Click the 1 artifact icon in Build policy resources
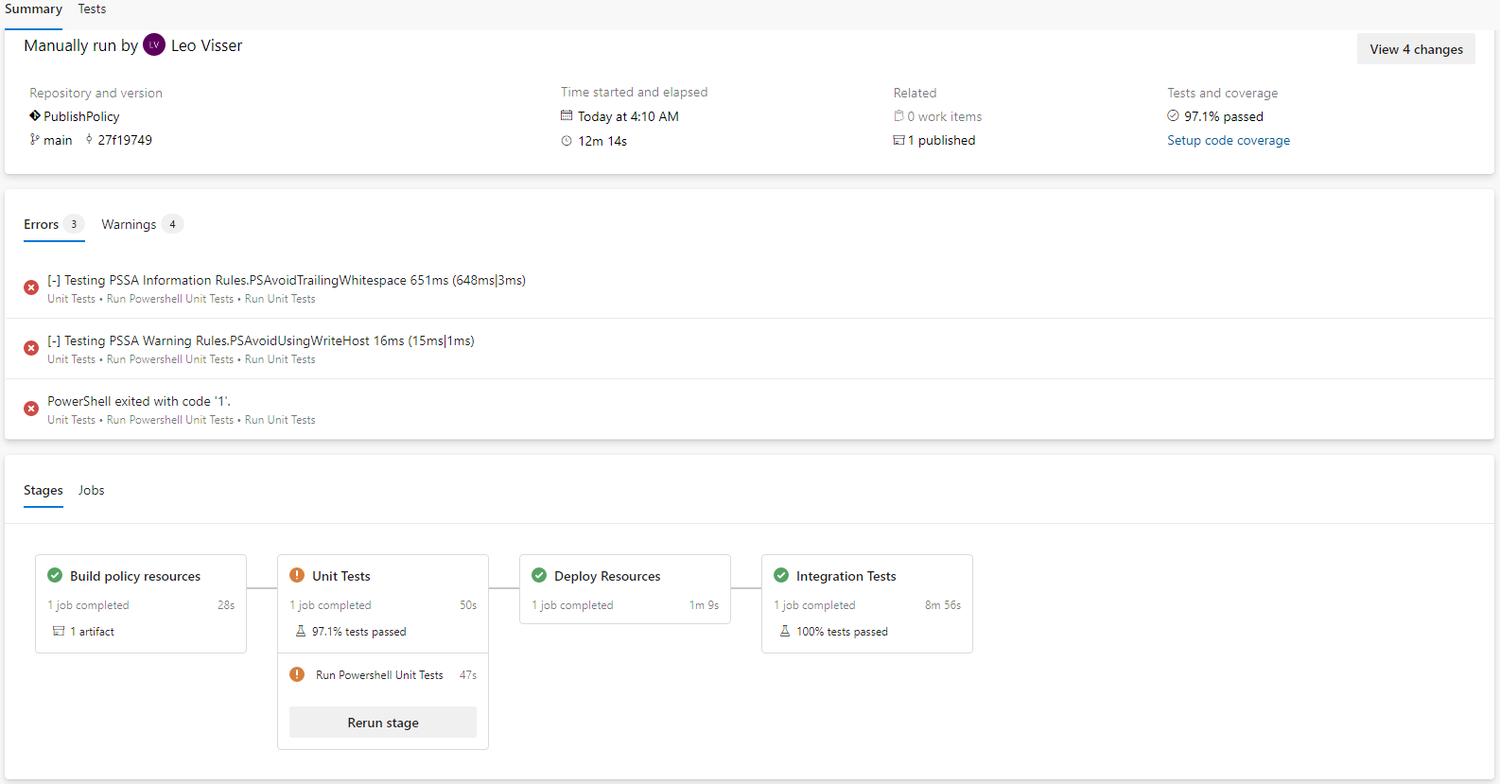 click(57, 631)
